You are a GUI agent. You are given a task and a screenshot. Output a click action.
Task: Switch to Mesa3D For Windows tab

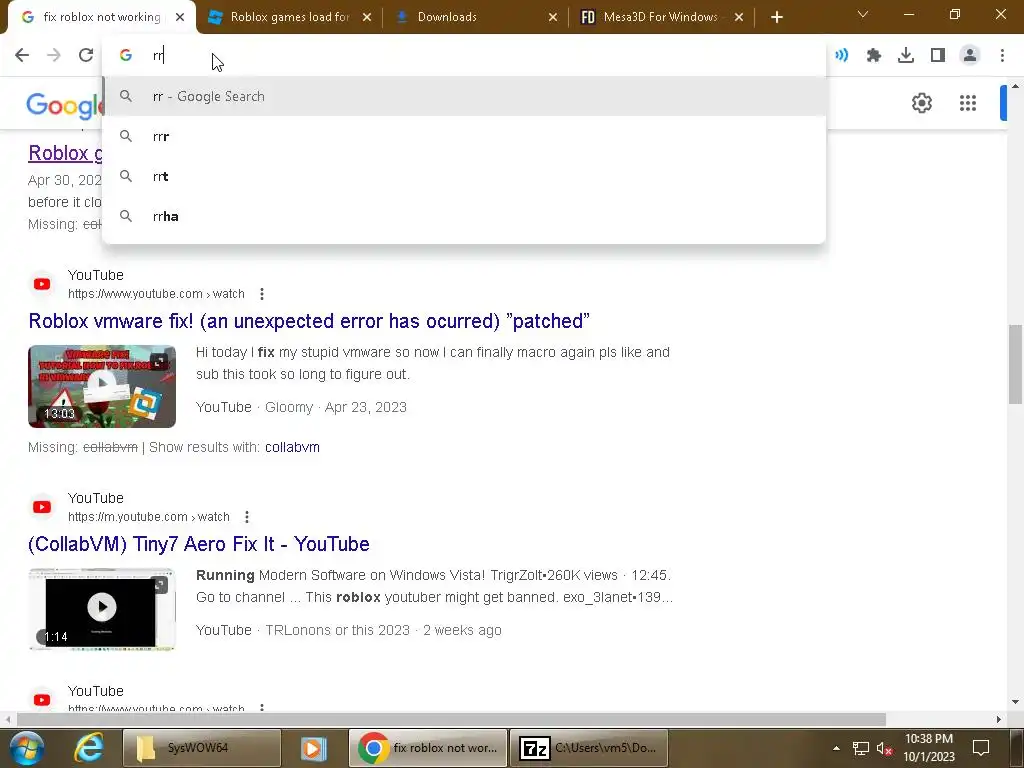[662, 17]
